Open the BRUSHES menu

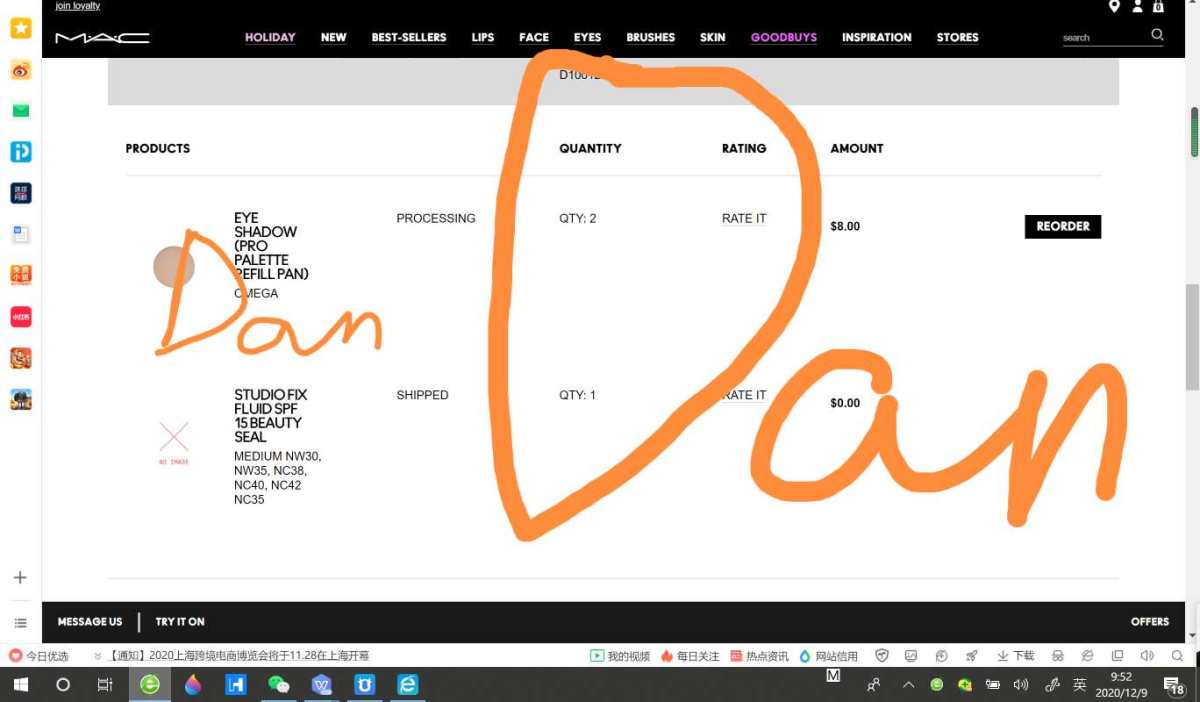651,38
